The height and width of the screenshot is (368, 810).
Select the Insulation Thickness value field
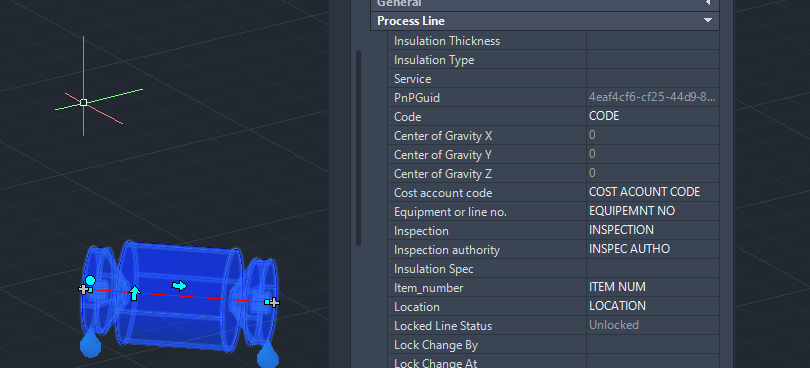[x=652, y=41]
